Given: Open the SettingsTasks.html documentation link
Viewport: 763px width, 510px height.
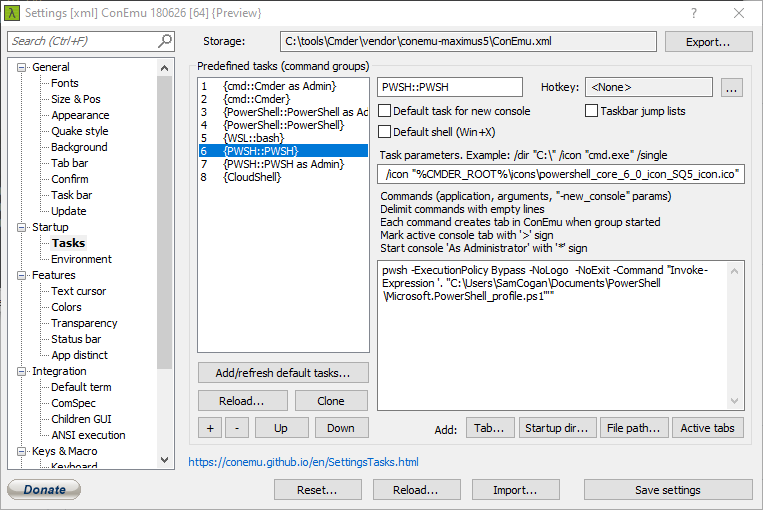Looking at the screenshot, I should [x=303, y=462].
